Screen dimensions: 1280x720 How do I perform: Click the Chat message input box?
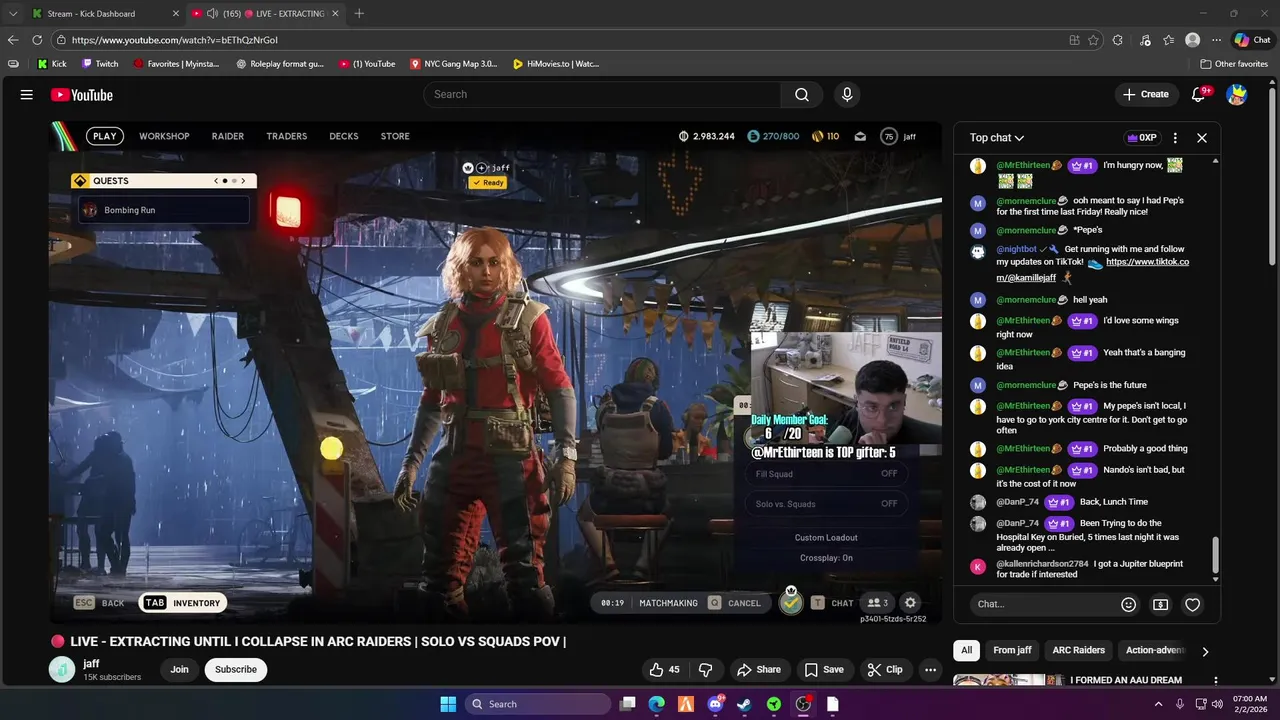tap(1041, 604)
